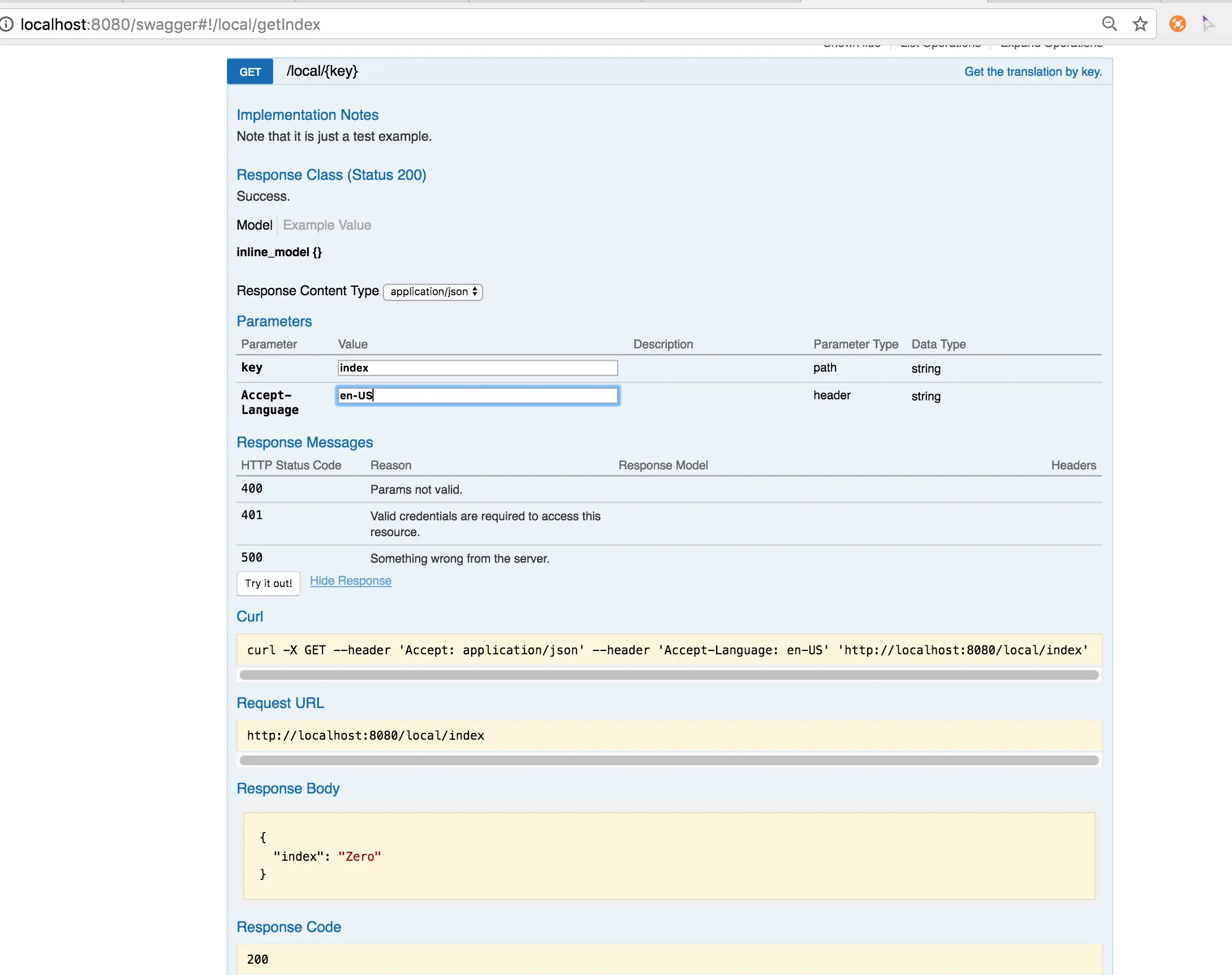
Task: Collapse the /local/{key} operation header
Action: pyautogui.click(x=322, y=71)
